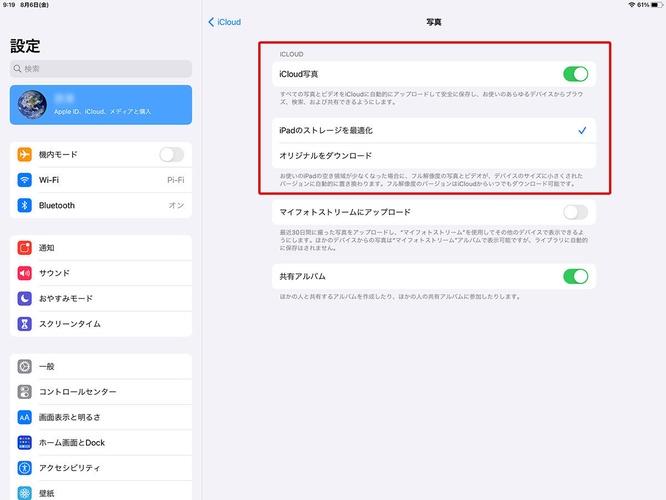Tap the battery icon in status bar
The width and height of the screenshot is (666, 500).
click(x=656, y=5)
